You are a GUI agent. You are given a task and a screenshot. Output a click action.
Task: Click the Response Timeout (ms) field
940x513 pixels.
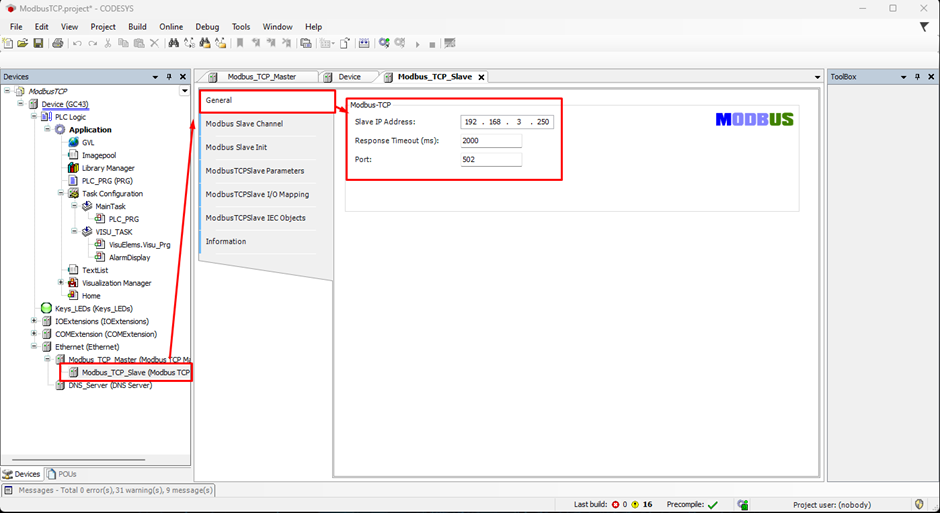[x=491, y=141]
